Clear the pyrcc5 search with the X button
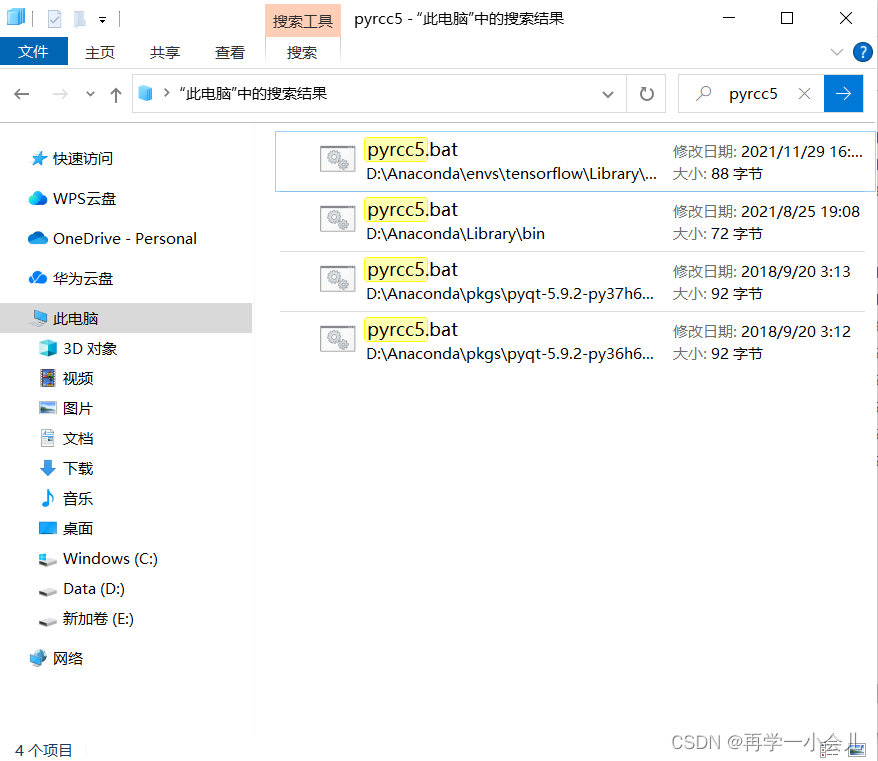Screen dimensions: 878x761 805,93
